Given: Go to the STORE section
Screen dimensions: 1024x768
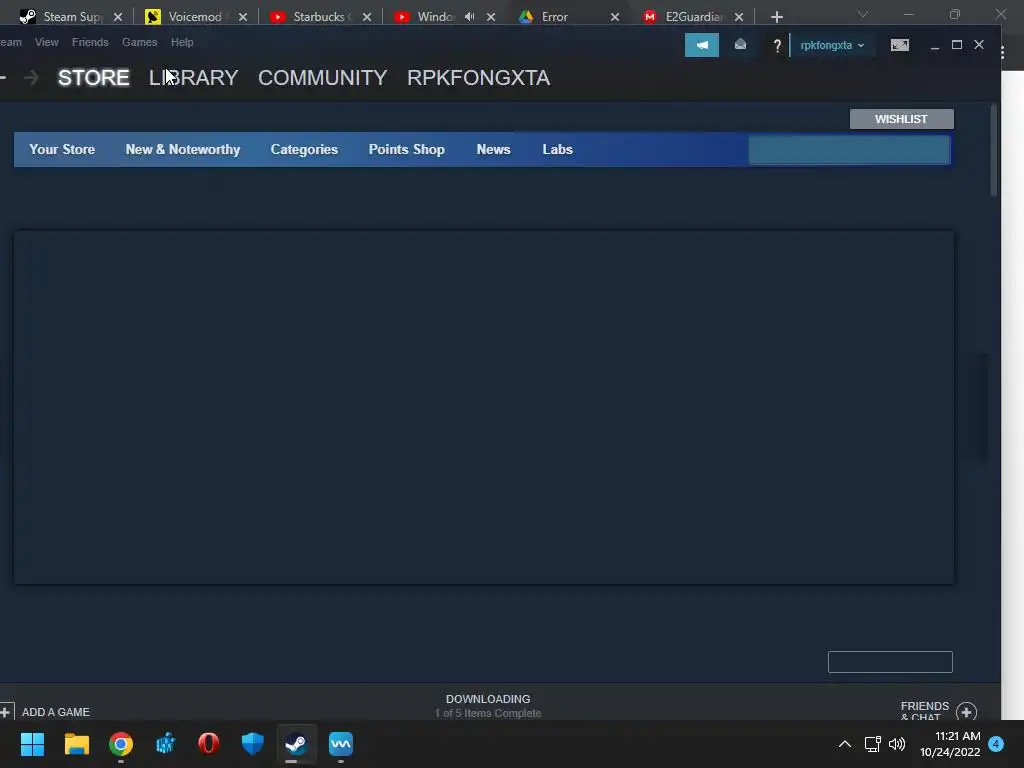Looking at the screenshot, I should [93, 78].
